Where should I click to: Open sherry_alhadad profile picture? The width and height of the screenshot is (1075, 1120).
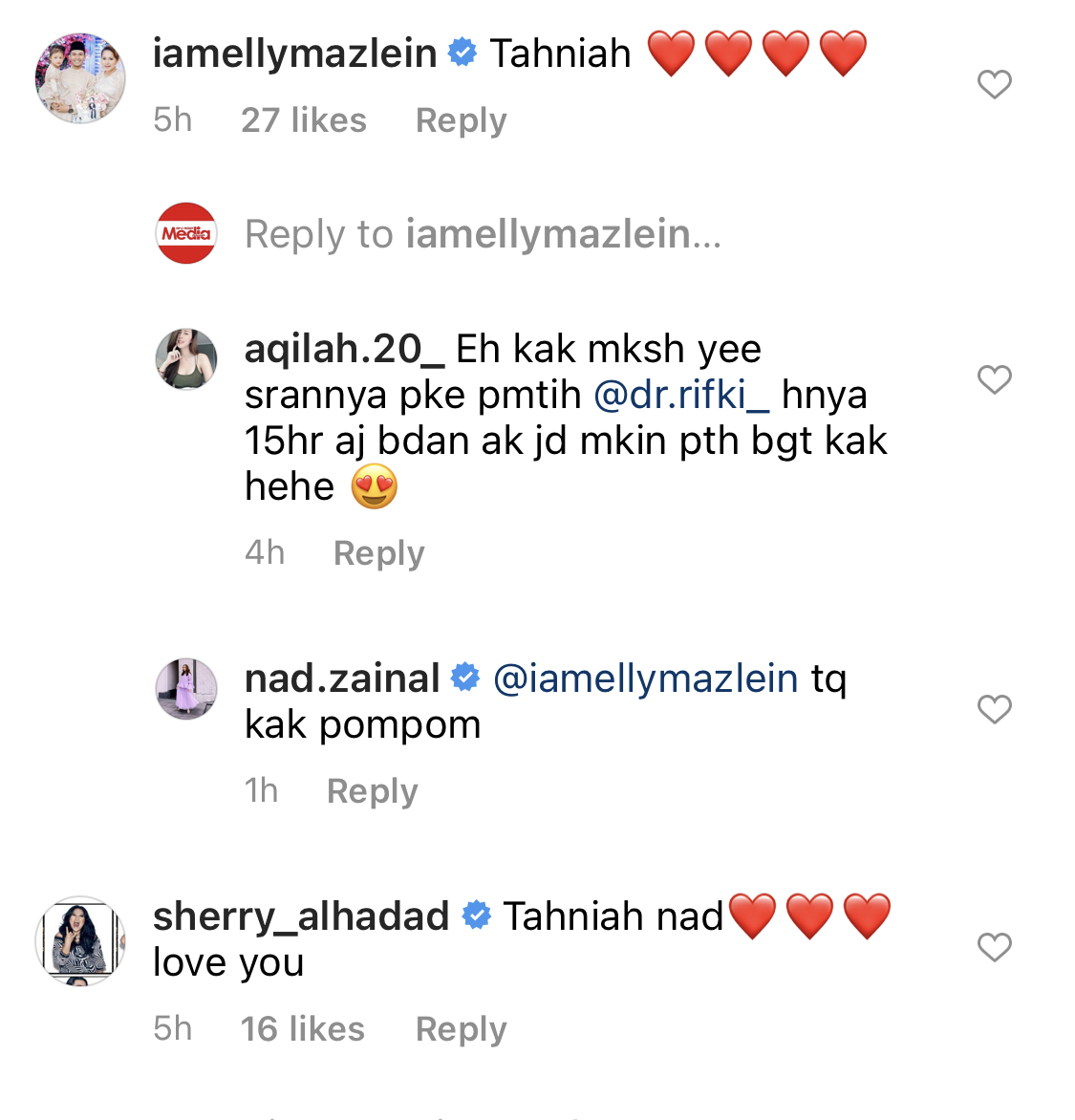[80, 941]
